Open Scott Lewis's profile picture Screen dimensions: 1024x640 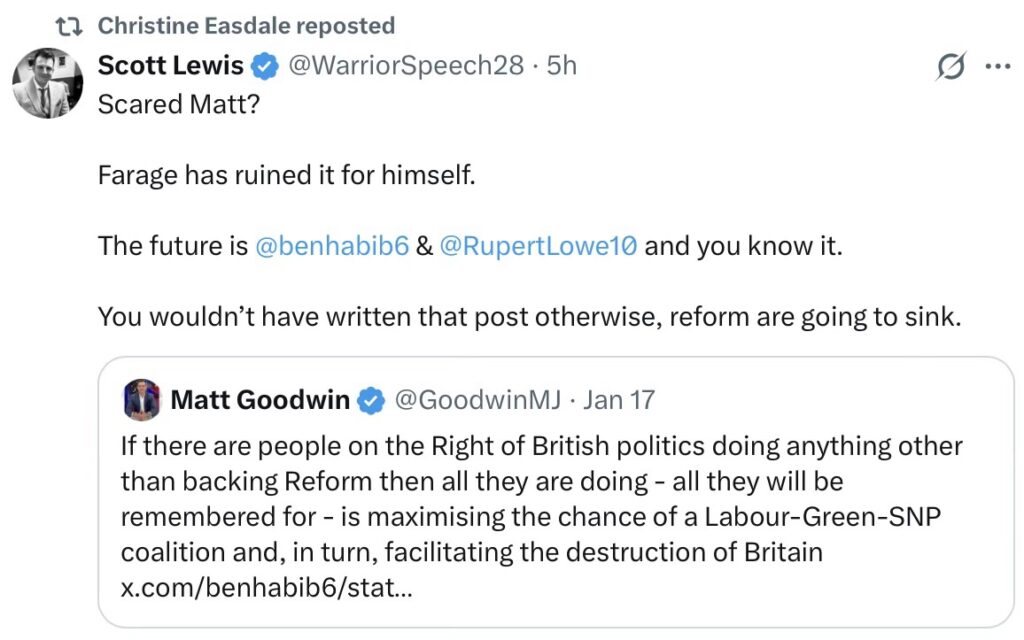click(x=48, y=83)
